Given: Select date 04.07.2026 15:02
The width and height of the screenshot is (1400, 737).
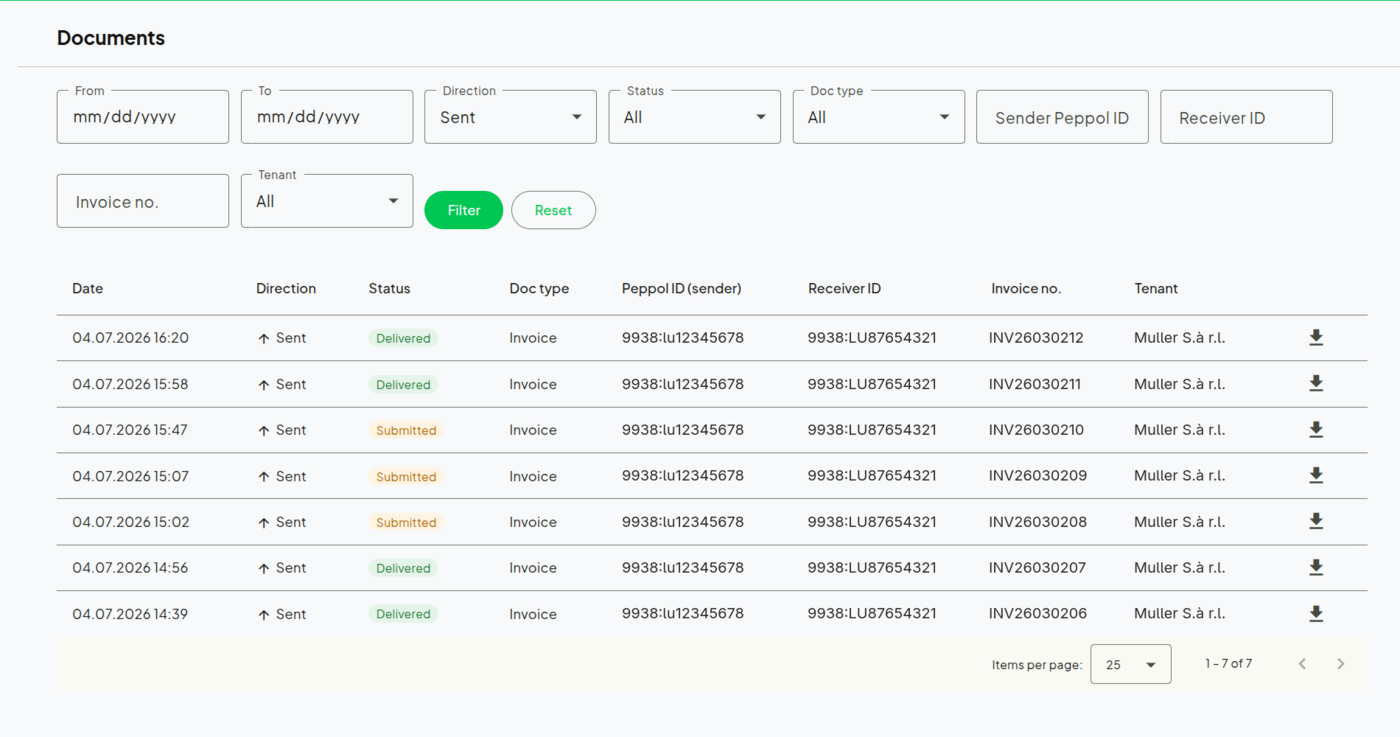Looking at the screenshot, I should coord(131,522).
